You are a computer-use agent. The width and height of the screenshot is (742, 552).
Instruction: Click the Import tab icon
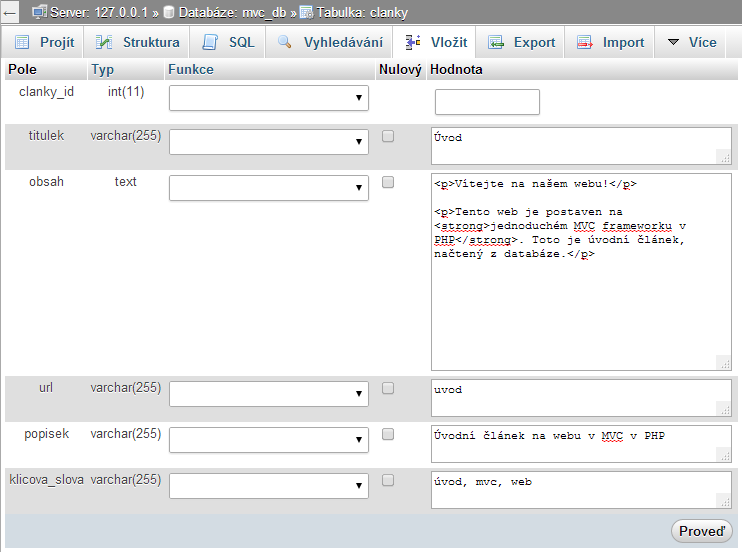pos(584,43)
